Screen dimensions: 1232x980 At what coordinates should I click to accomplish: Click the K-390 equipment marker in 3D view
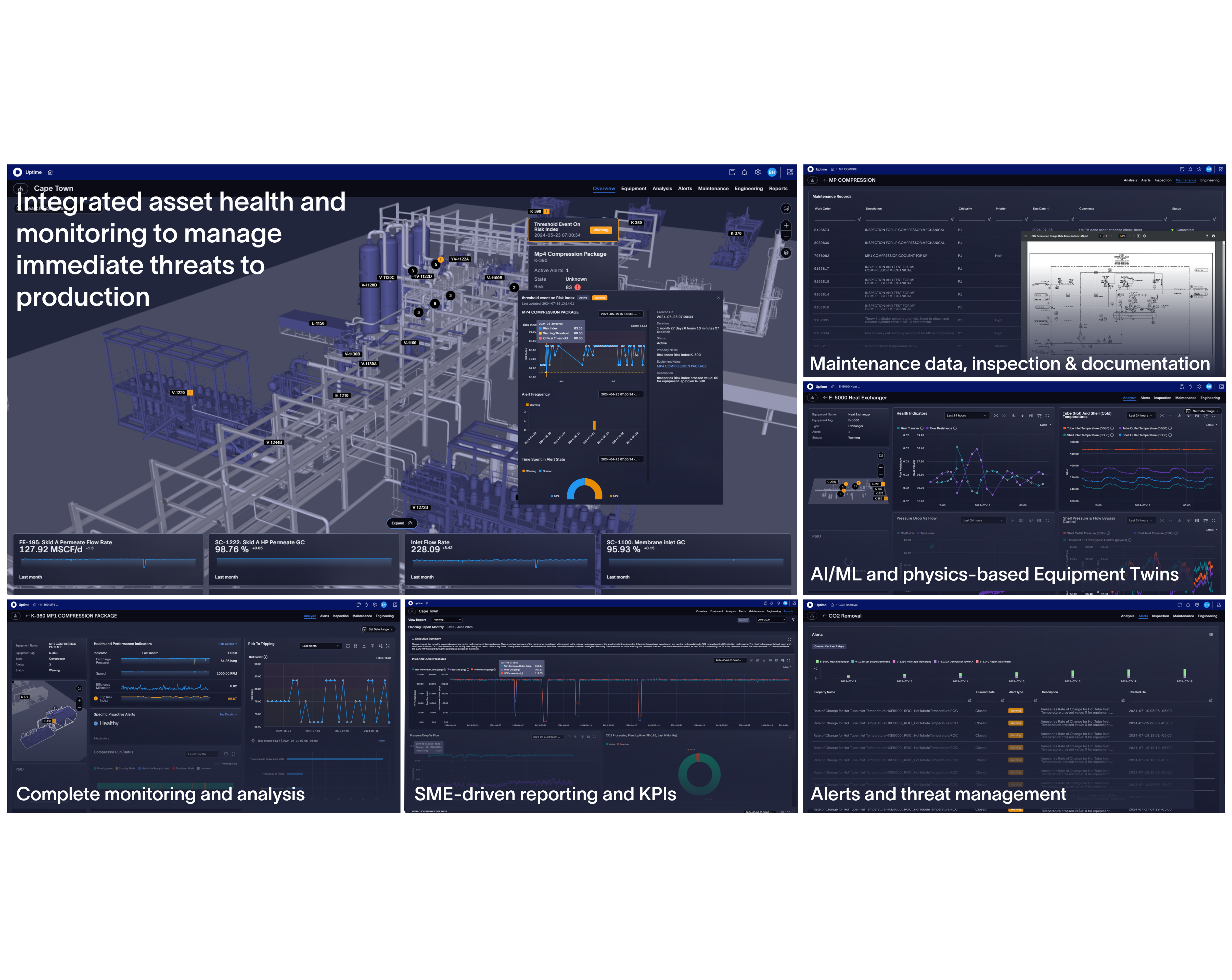(536, 211)
